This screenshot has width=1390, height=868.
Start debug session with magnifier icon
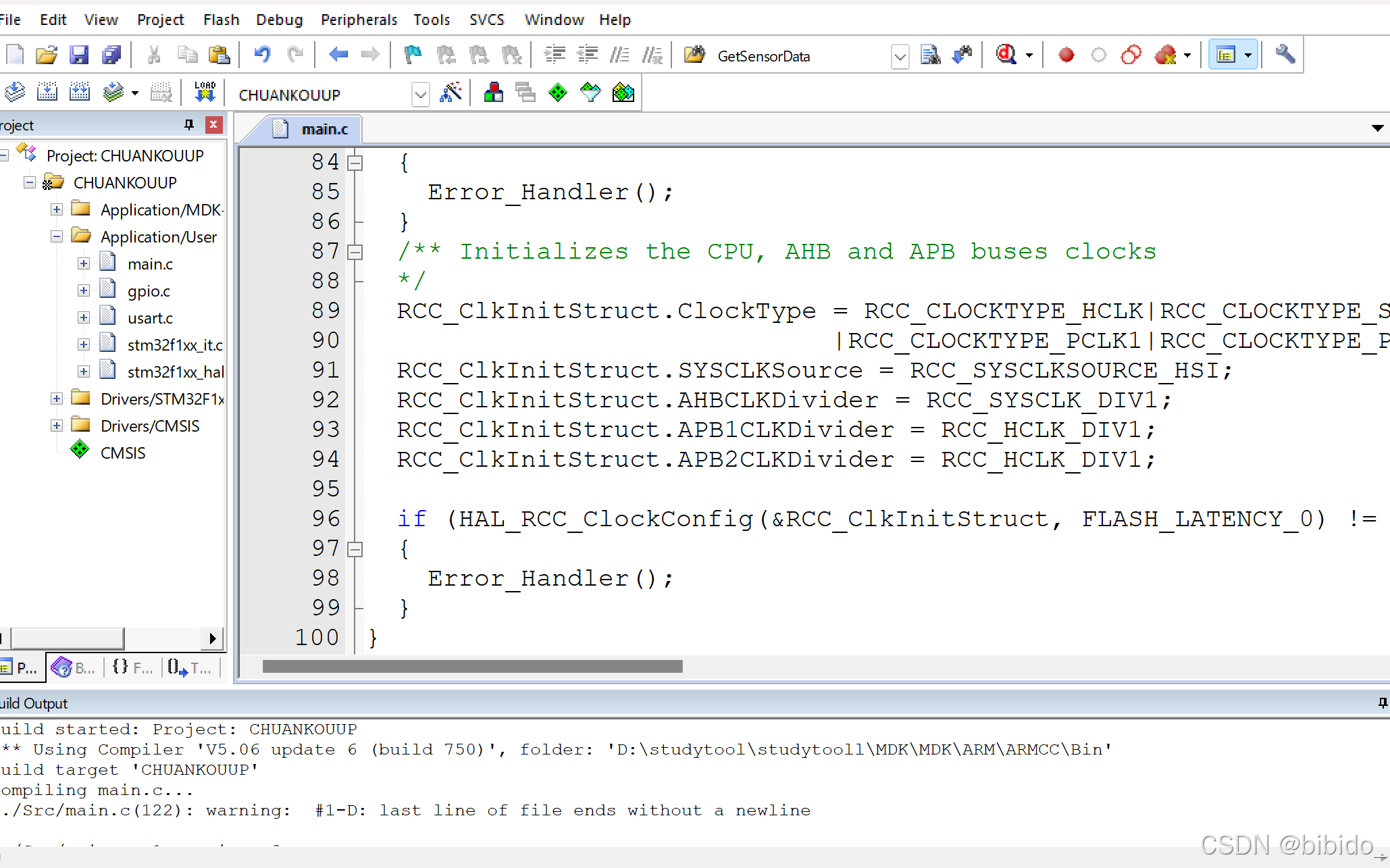tap(1006, 55)
